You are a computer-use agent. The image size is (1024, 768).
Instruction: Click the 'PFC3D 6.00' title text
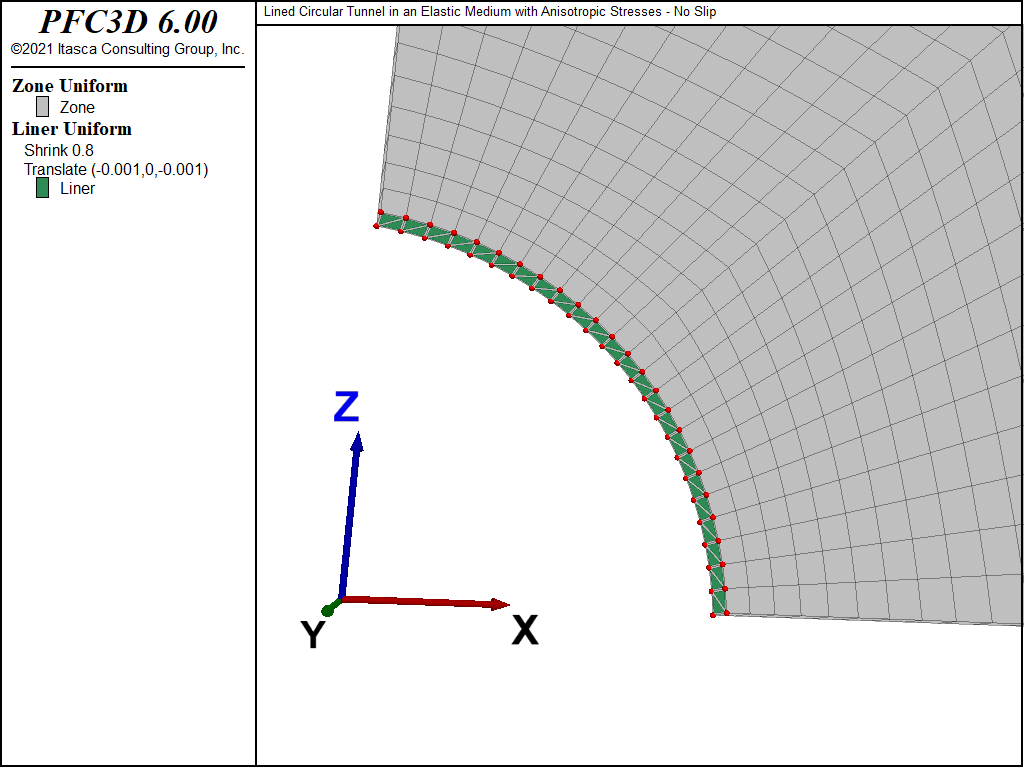[128, 22]
